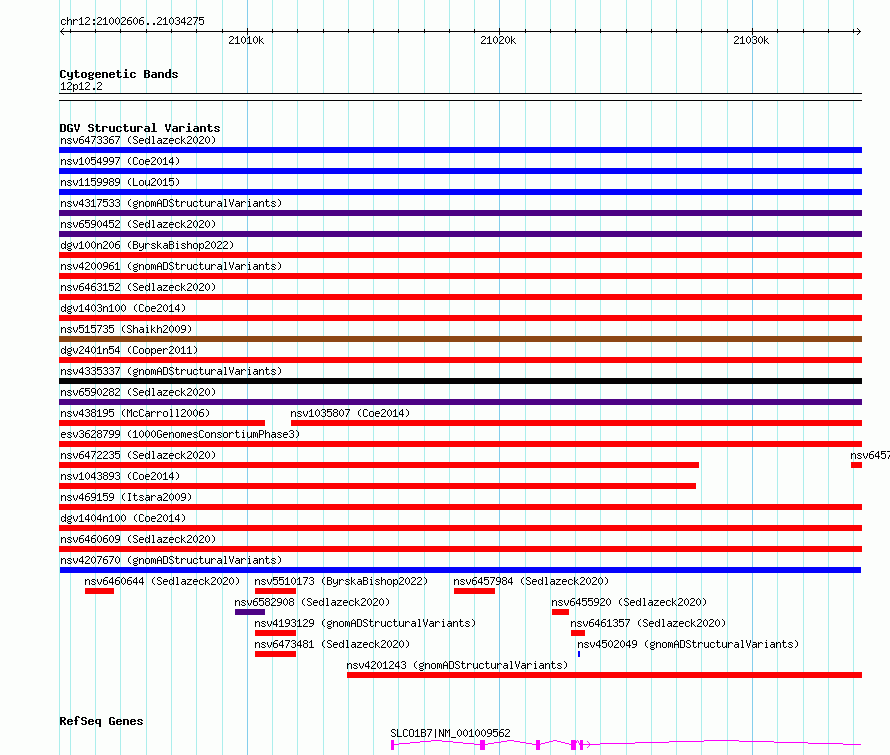Click the SLCO1B7|NM_001009562 gene label
The height and width of the screenshot is (755, 890).
[x=450, y=733]
